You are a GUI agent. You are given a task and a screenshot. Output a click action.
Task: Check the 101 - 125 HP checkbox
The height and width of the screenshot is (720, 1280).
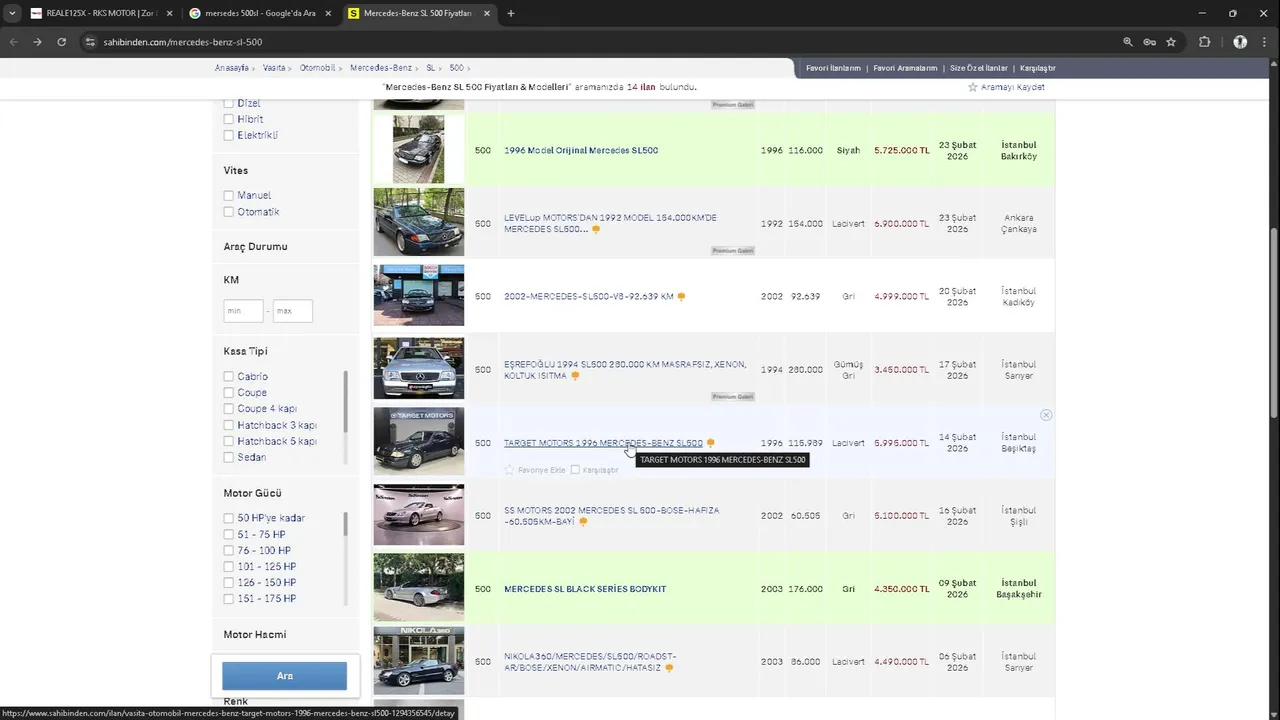pyautogui.click(x=229, y=567)
